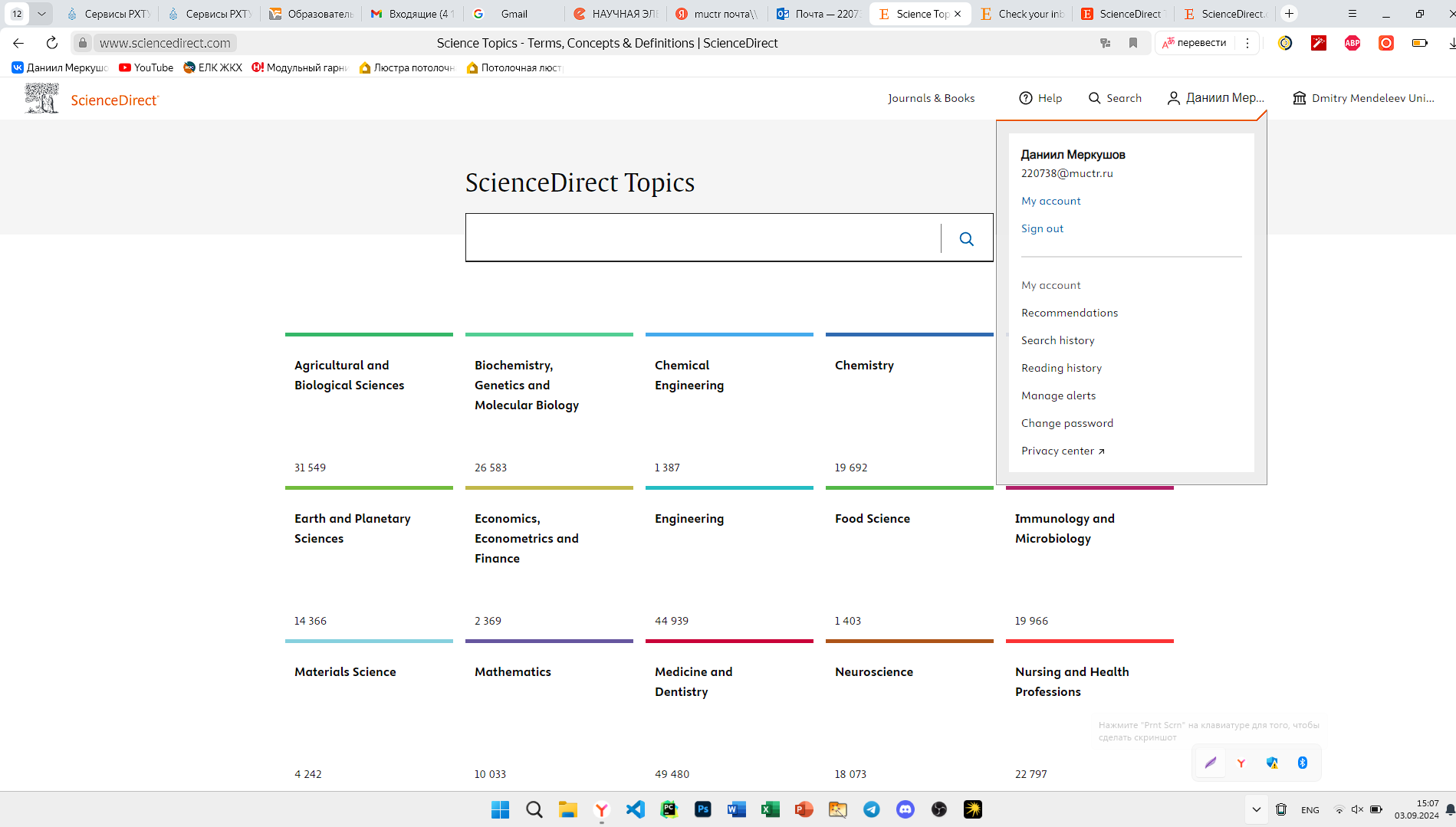The height and width of the screenshot is (827, 1456).
Task: Open Manage alerts in user menu
Action: coord(1058,395)
